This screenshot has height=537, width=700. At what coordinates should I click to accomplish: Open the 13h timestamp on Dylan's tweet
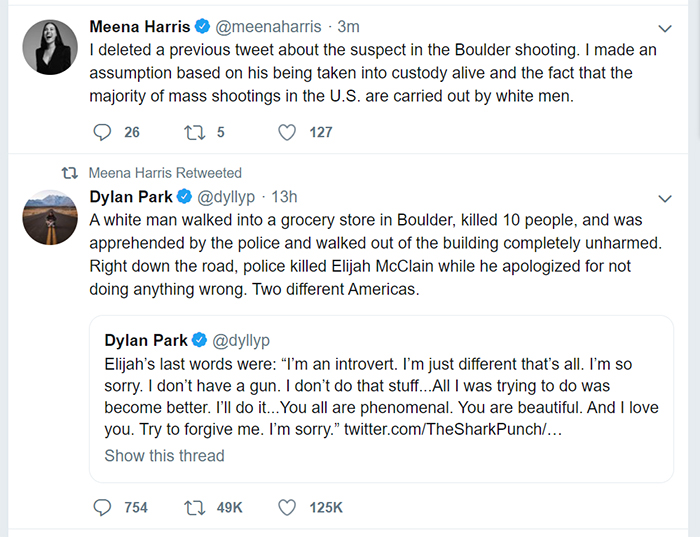(284, 196)
